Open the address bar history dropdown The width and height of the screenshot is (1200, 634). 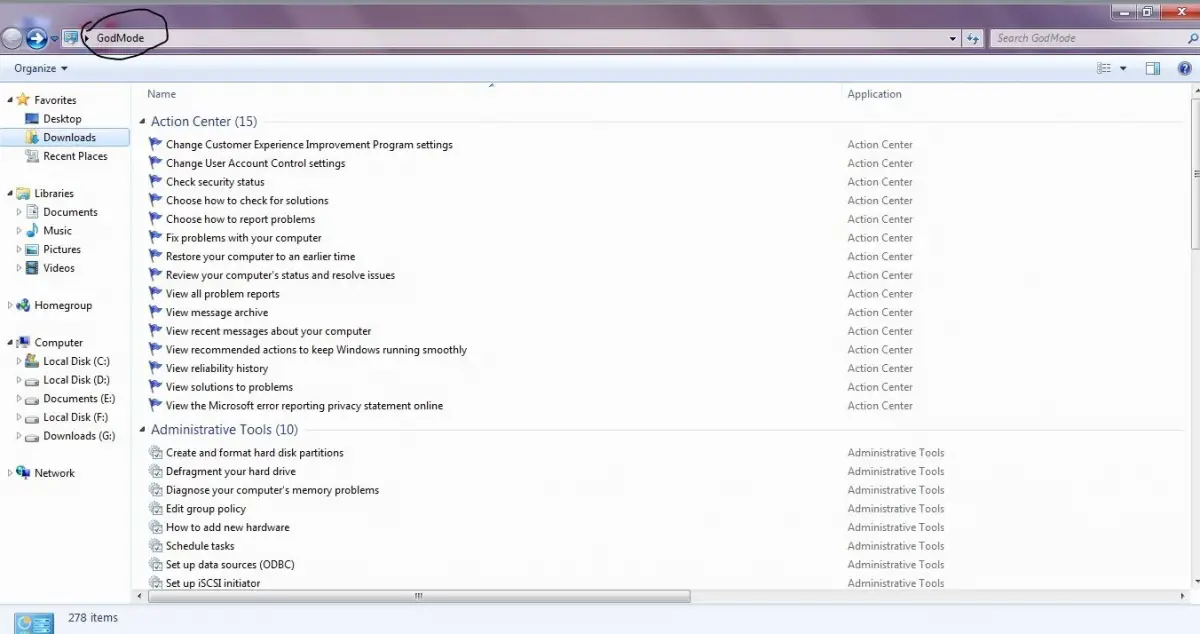[x=953, y=38]
